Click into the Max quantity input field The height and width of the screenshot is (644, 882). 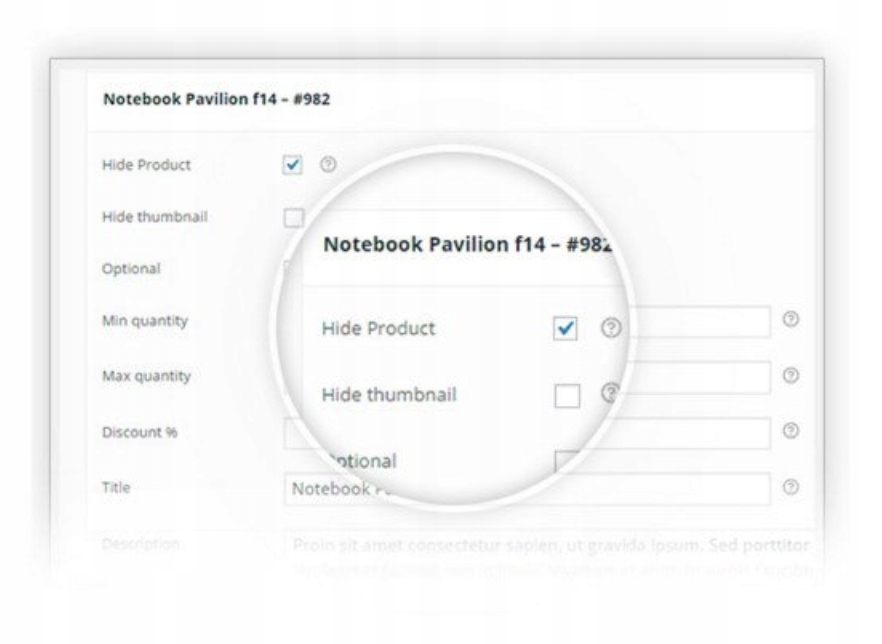coord(700,377)
